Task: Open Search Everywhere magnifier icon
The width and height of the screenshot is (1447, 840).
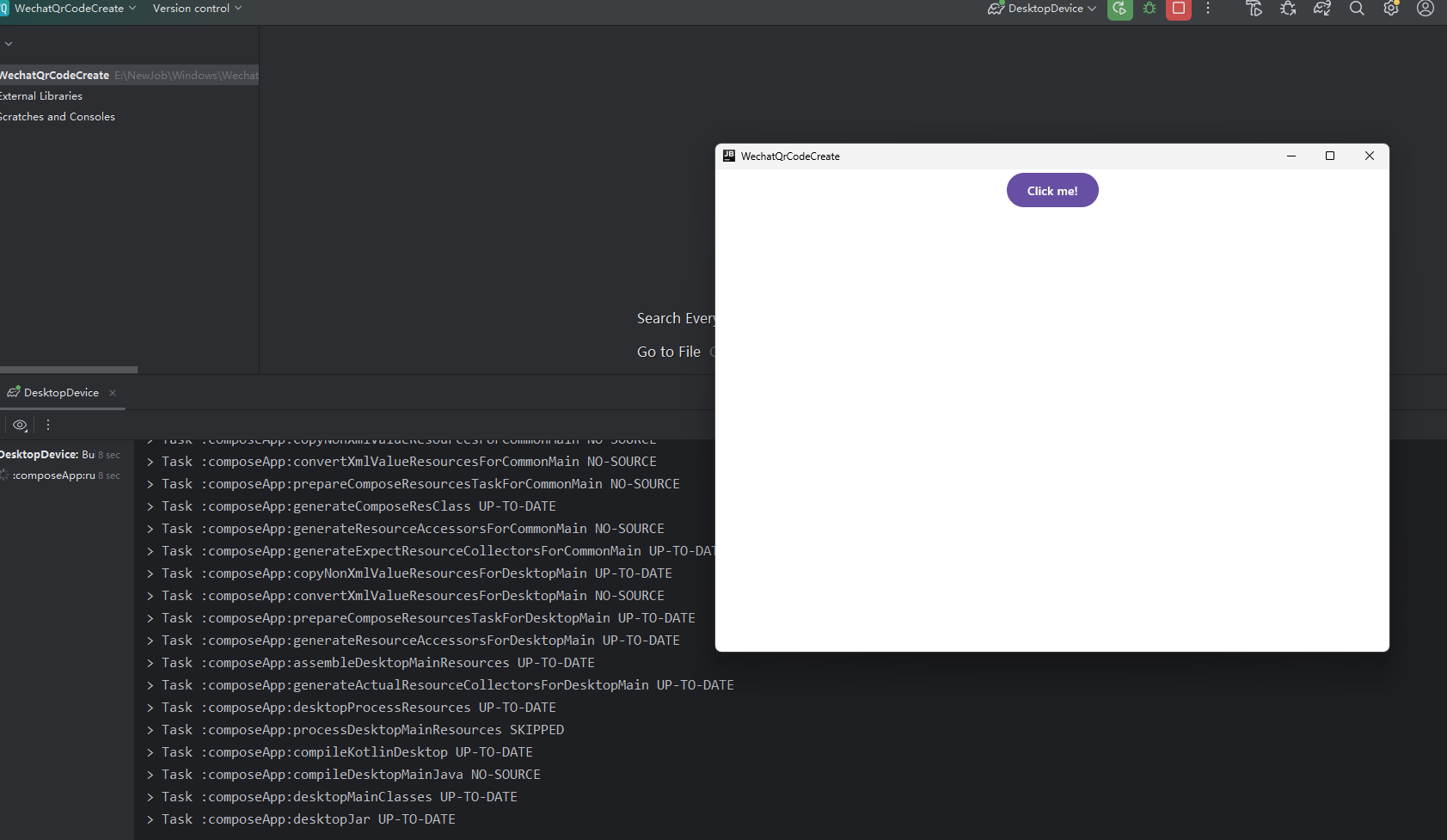Action: [1357, 9]
